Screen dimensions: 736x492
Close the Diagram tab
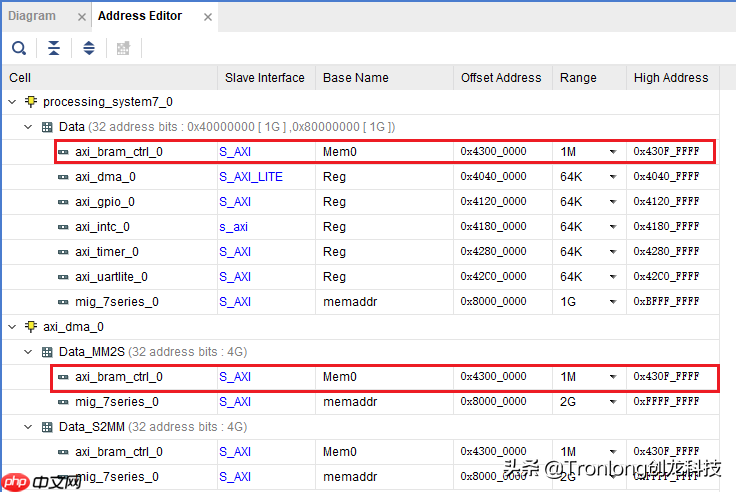click(82, 17)
